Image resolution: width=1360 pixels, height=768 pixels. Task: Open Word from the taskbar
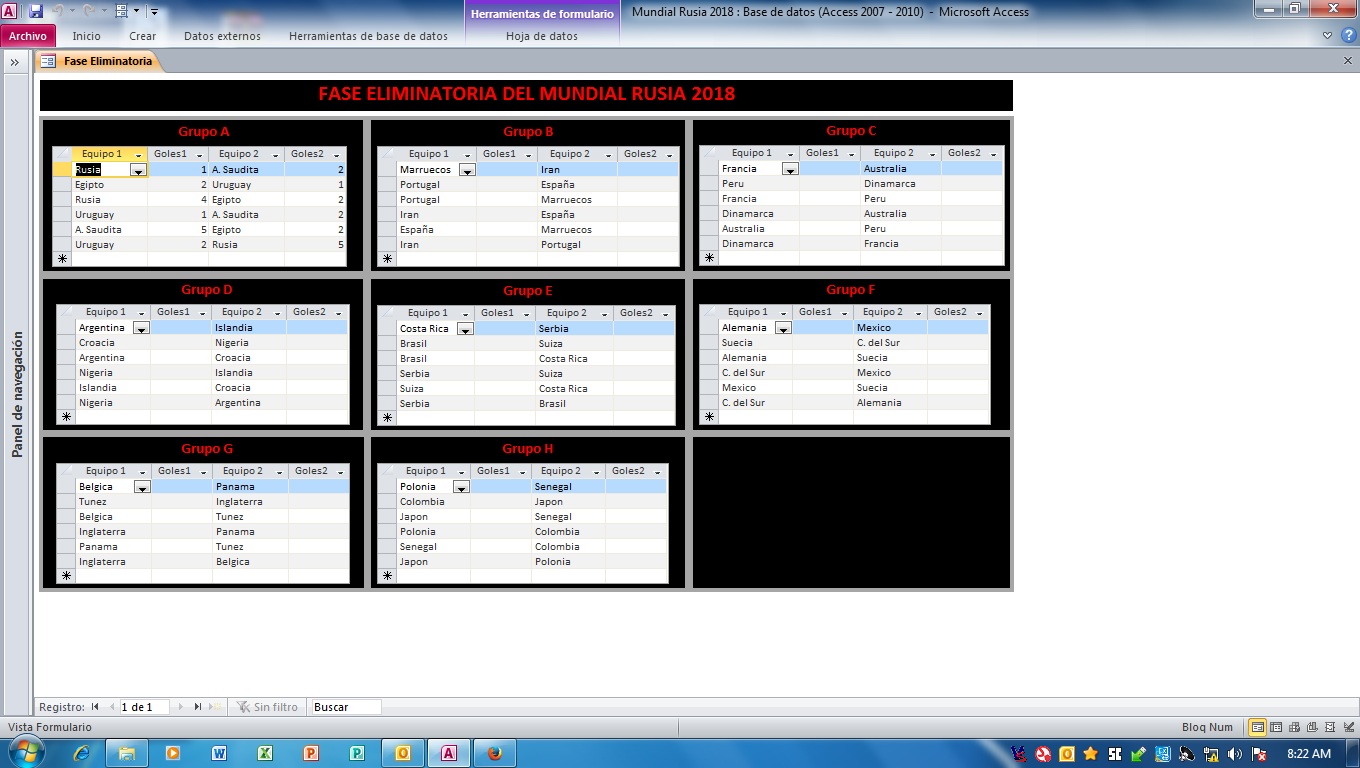pyautogui.click(x=219, y=753)
